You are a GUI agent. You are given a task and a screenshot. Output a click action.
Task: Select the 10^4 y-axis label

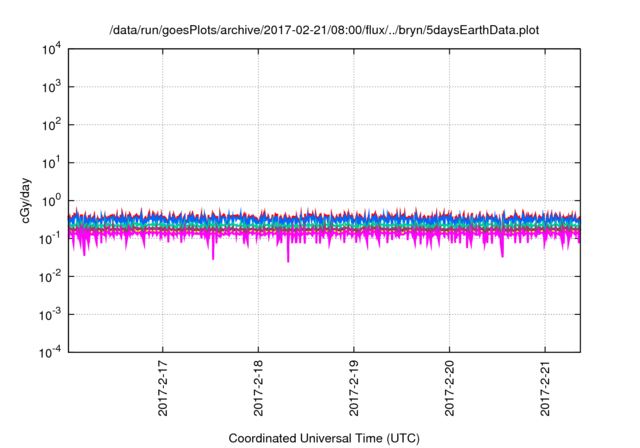(51, 50)
